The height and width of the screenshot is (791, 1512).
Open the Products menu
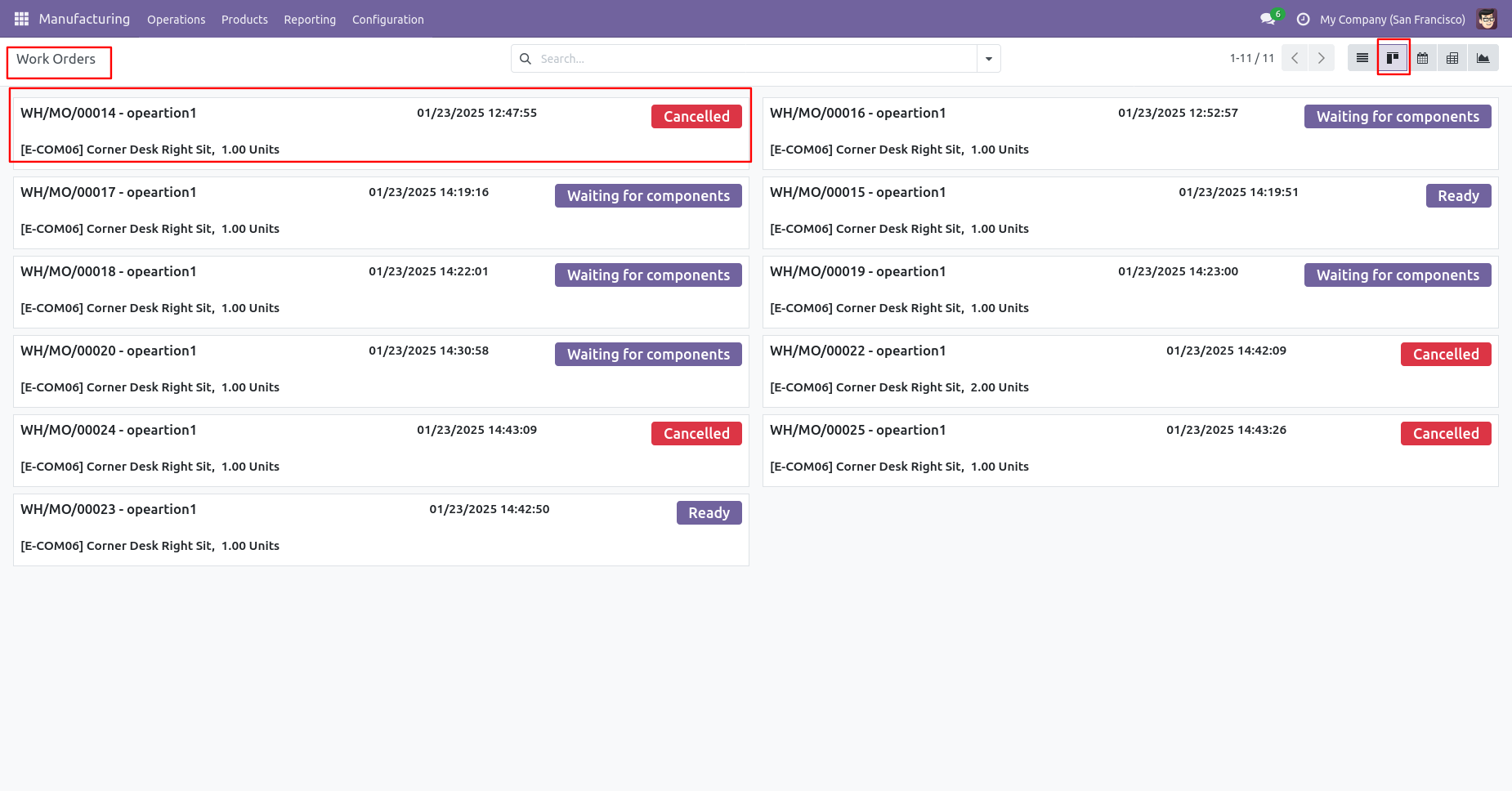pos(244,20)
